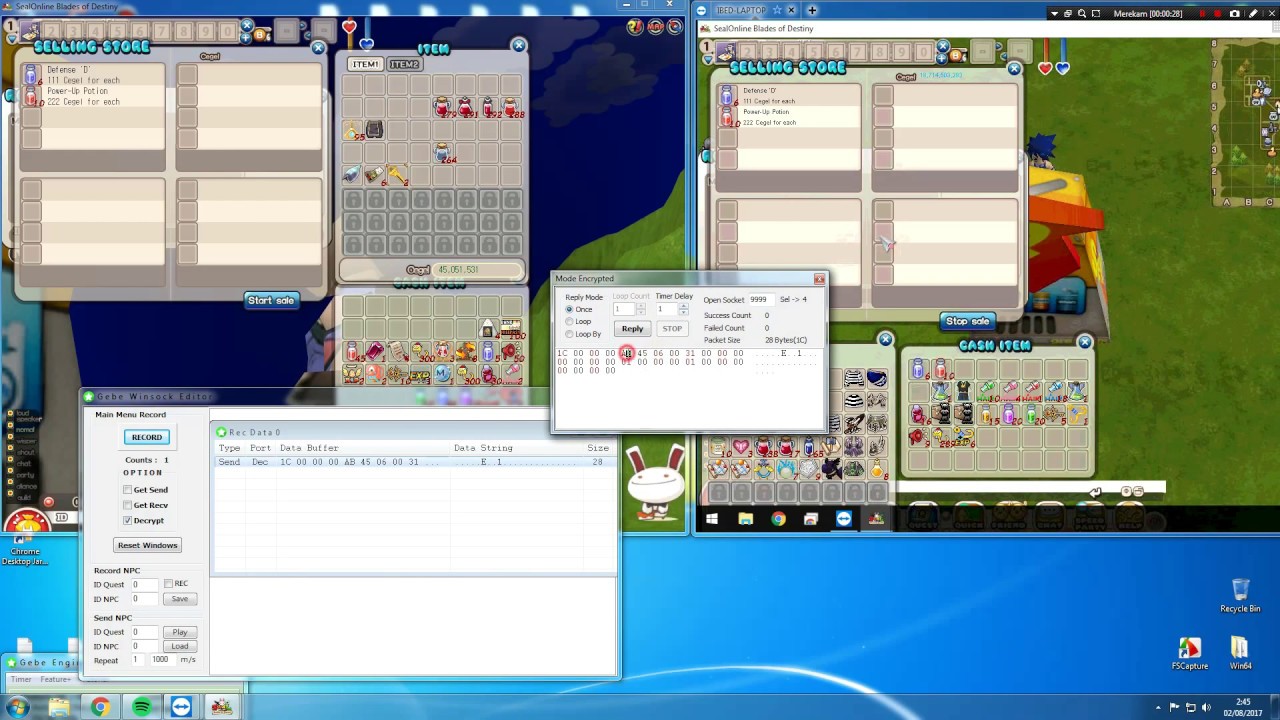Open the Recycle Bin desktop icon
Image resolution: width=1280 pixels, height=720 pixels.
click(1240, 595)
